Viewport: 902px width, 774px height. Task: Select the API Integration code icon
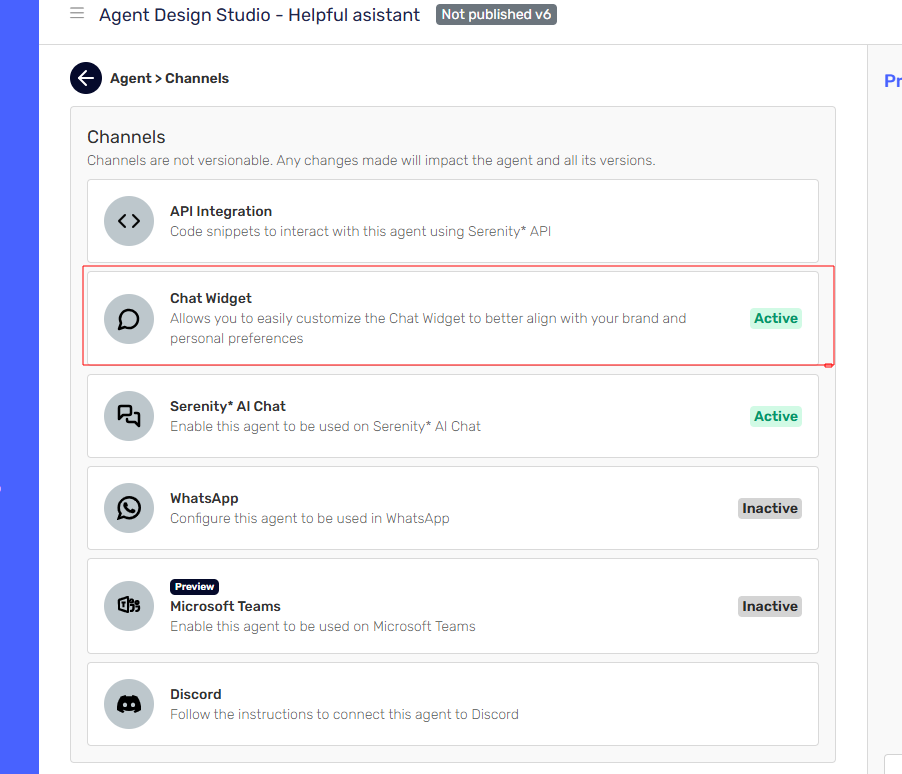[129, 220]
